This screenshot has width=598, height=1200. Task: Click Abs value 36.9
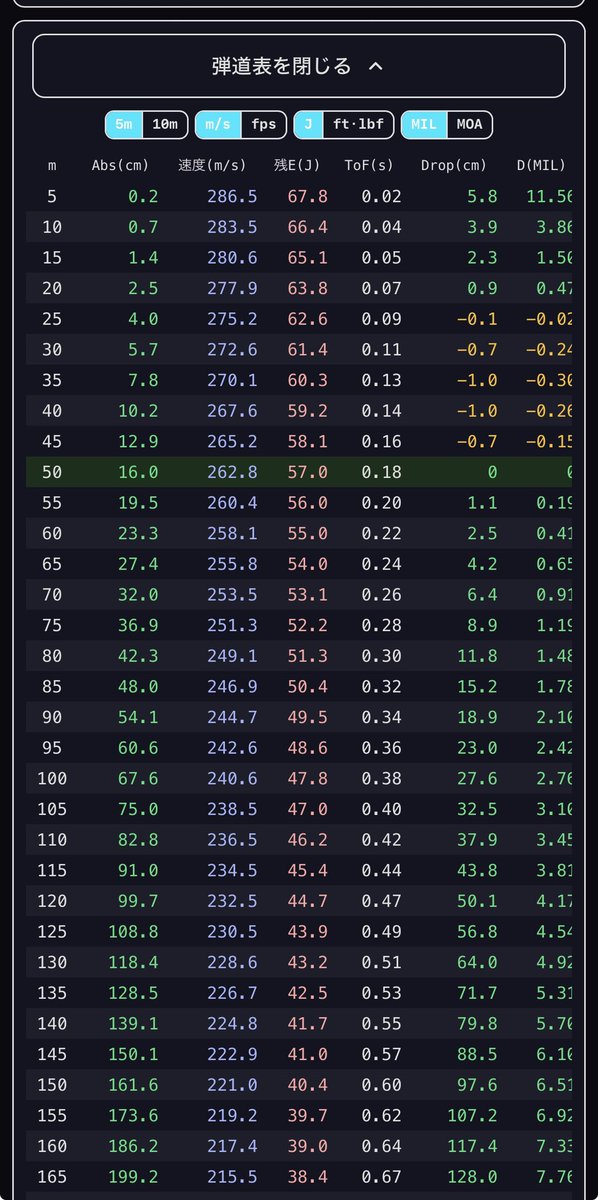click(138, 628)
